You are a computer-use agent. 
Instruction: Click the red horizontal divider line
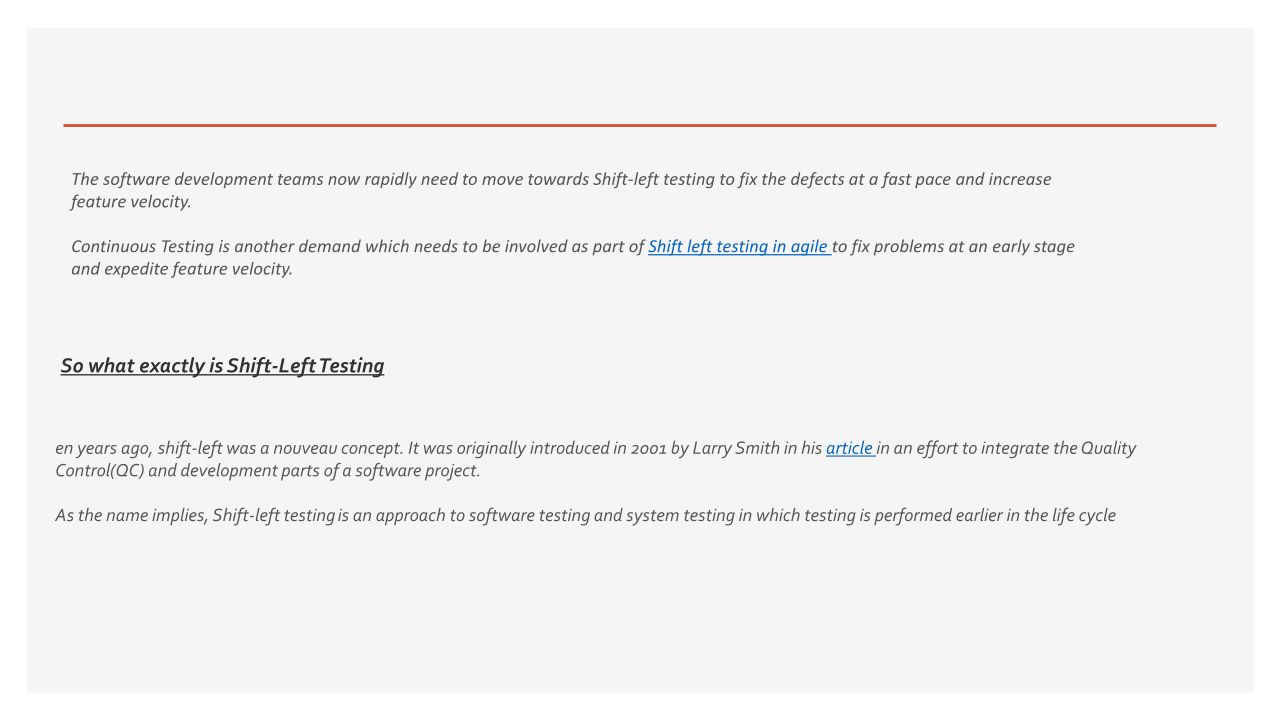tap(640, 125)
